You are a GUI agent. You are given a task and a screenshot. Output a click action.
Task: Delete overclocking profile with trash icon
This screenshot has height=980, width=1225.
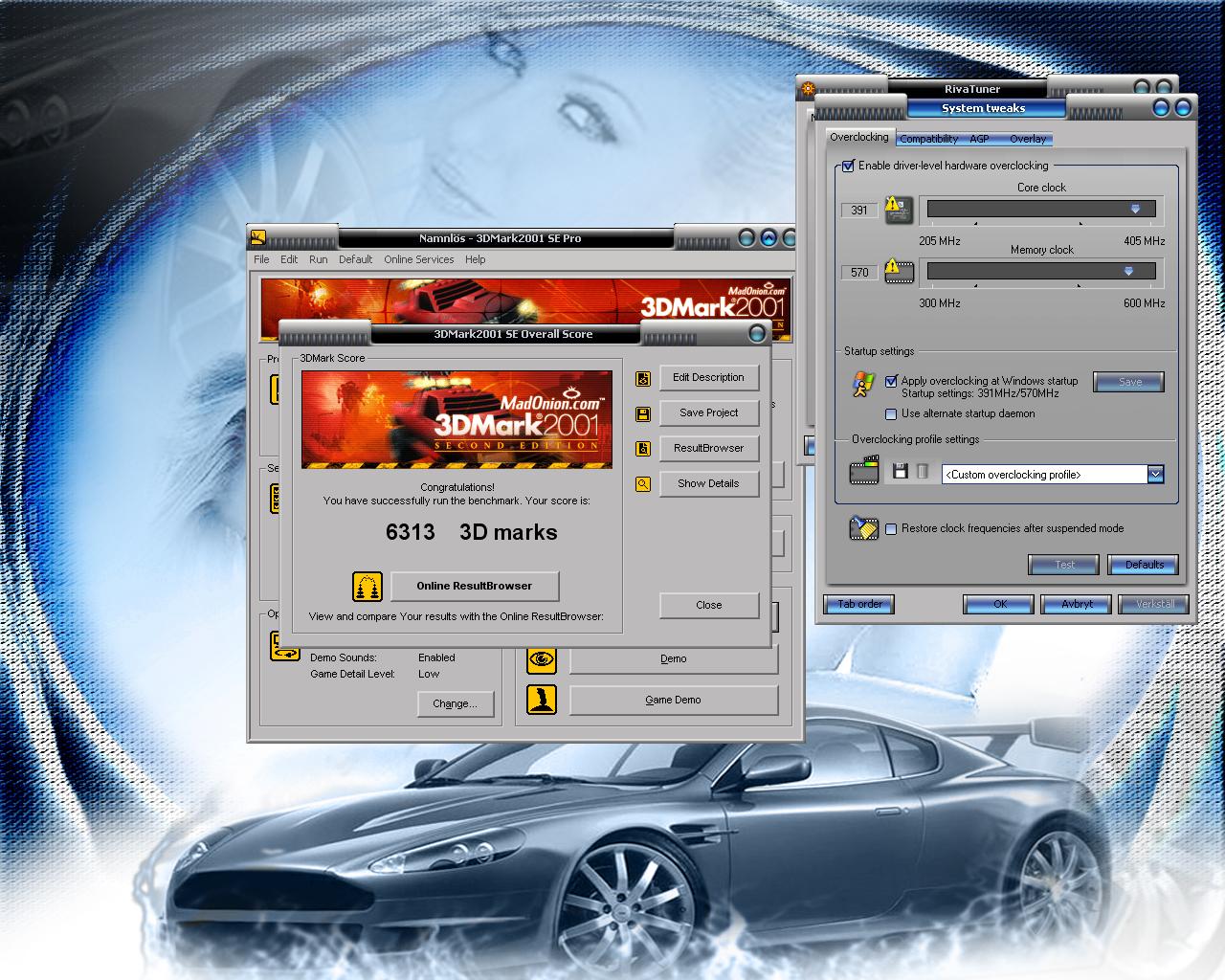click(923, 471)
